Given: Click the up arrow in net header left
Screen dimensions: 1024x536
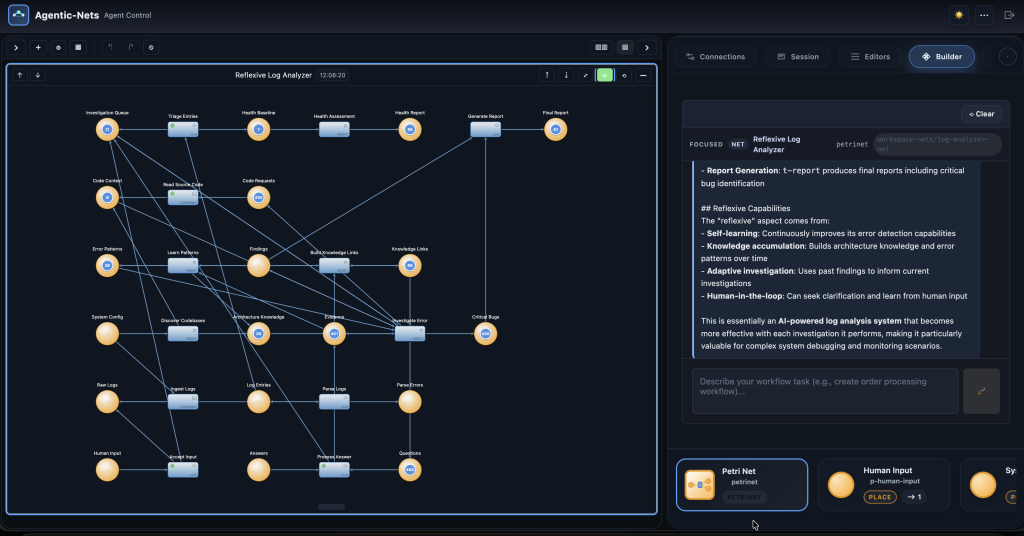Looking at the screenshot, I should (19, 75).
